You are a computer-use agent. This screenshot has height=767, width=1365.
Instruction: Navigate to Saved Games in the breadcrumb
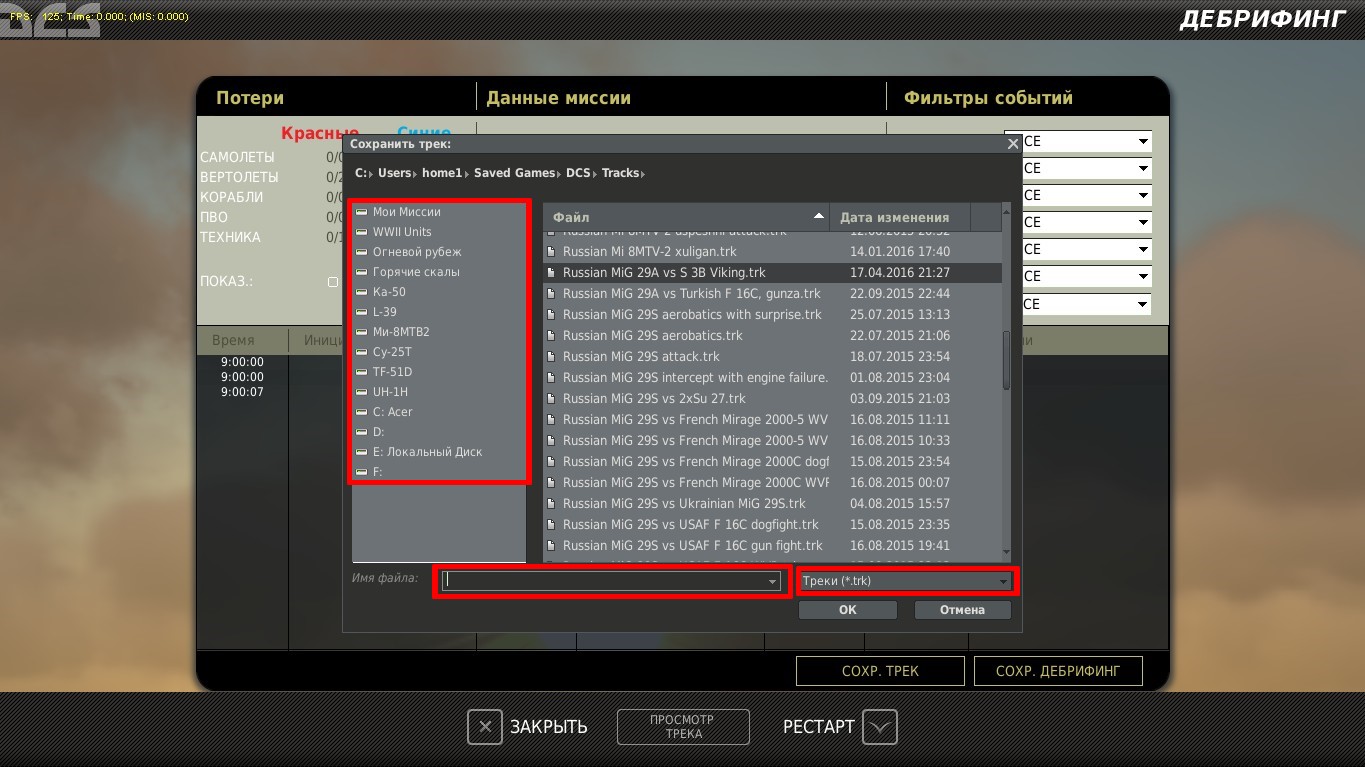(514, 173)
